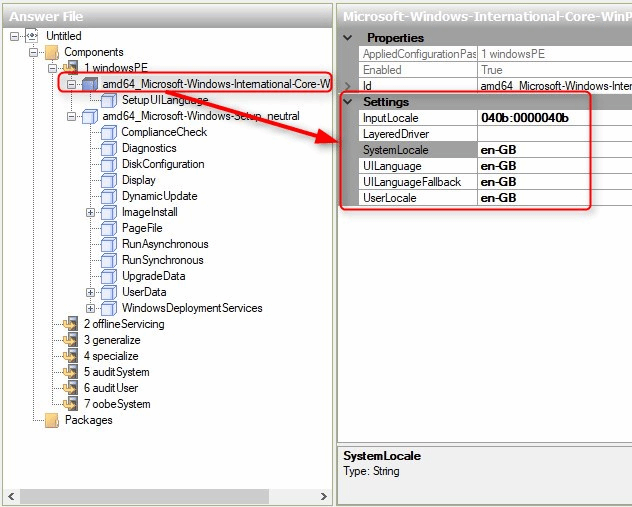The width and height of the screenshot is (632, 507).
Task: Click the WindowsDeploymentServices node icon
Action: [x=109, y=308]
